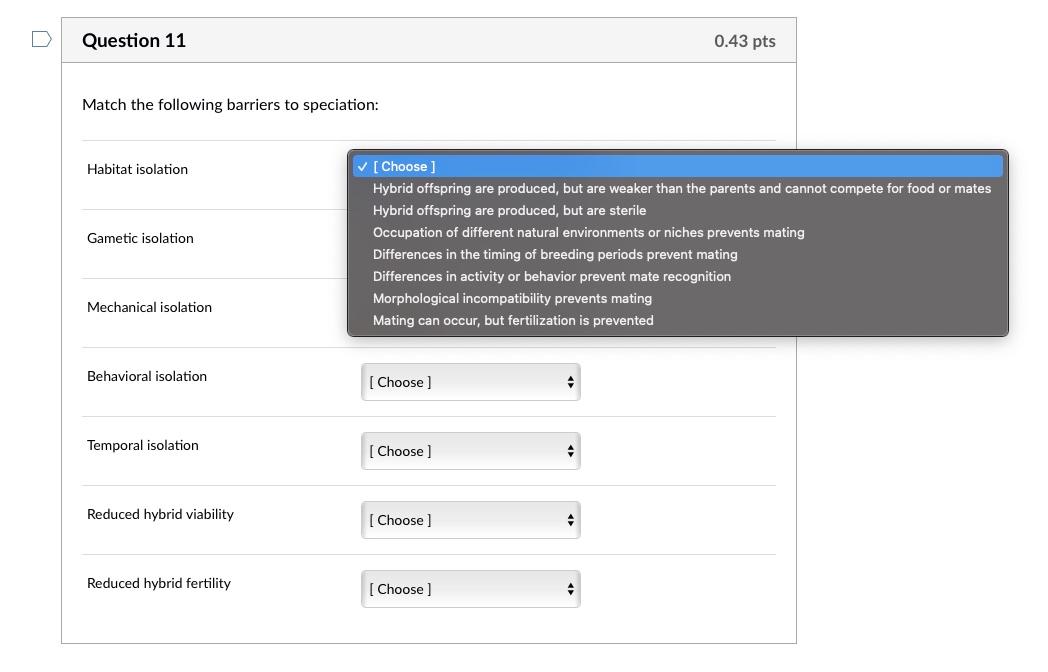Open the Reduced hybrid viability dropdown

click(x=471, y=520)
